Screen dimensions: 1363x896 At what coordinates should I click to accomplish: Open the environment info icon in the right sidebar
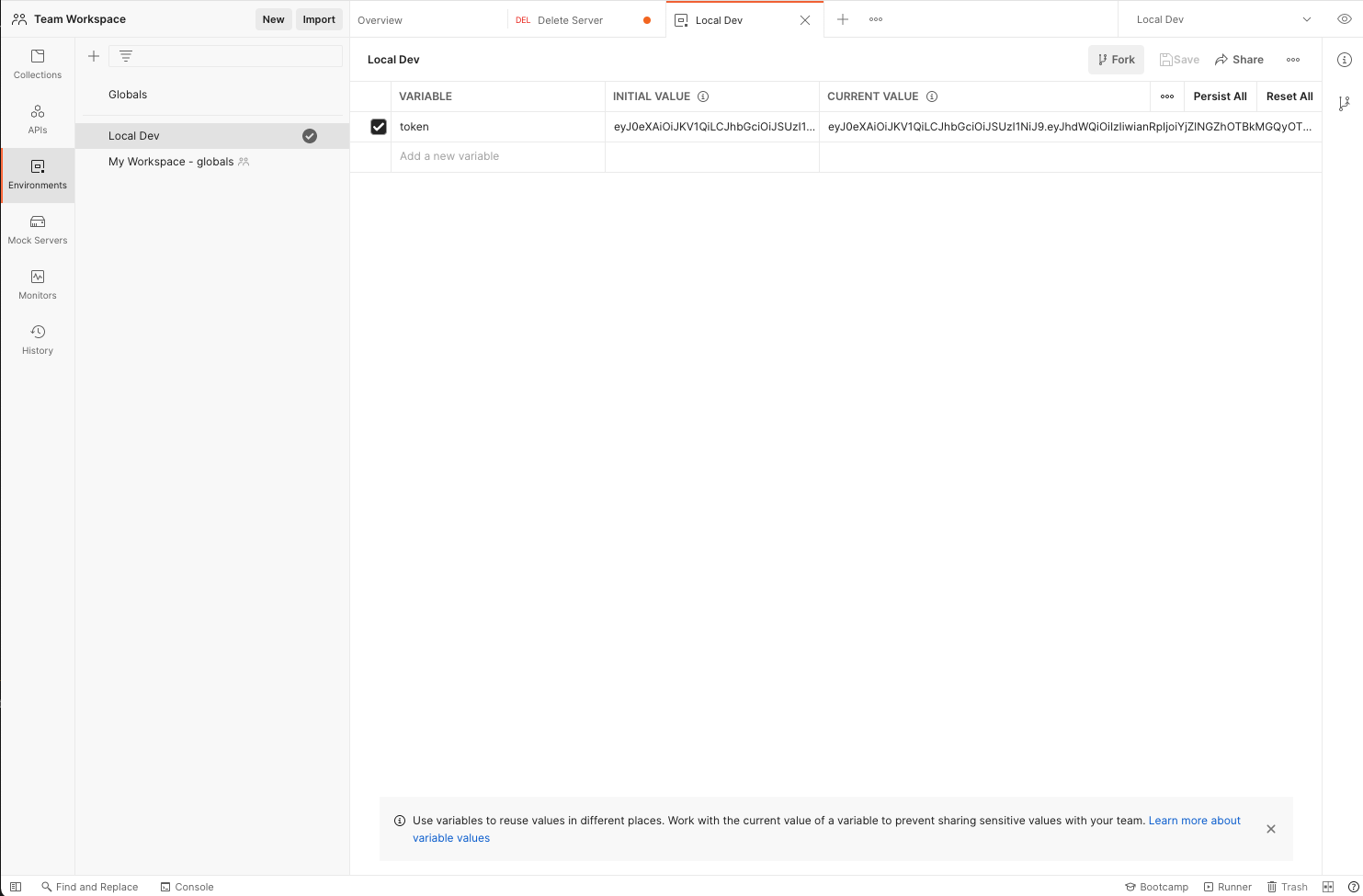(1344, 60)
